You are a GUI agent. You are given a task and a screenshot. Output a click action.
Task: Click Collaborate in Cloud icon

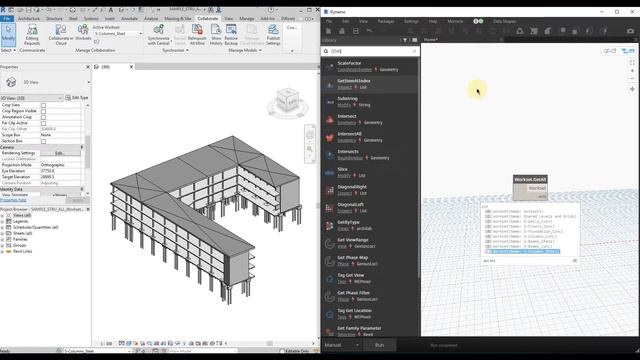pyautogui.click(x=61, y=34)
